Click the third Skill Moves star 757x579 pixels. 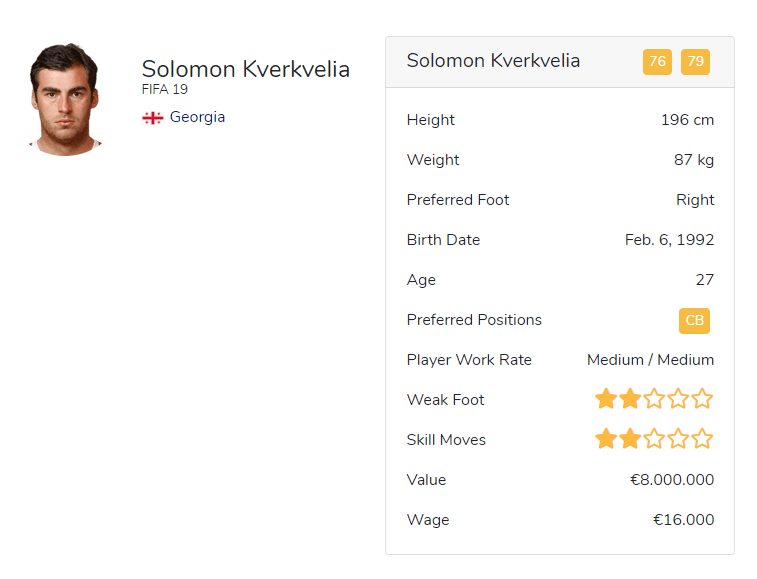tap(654, 439)
